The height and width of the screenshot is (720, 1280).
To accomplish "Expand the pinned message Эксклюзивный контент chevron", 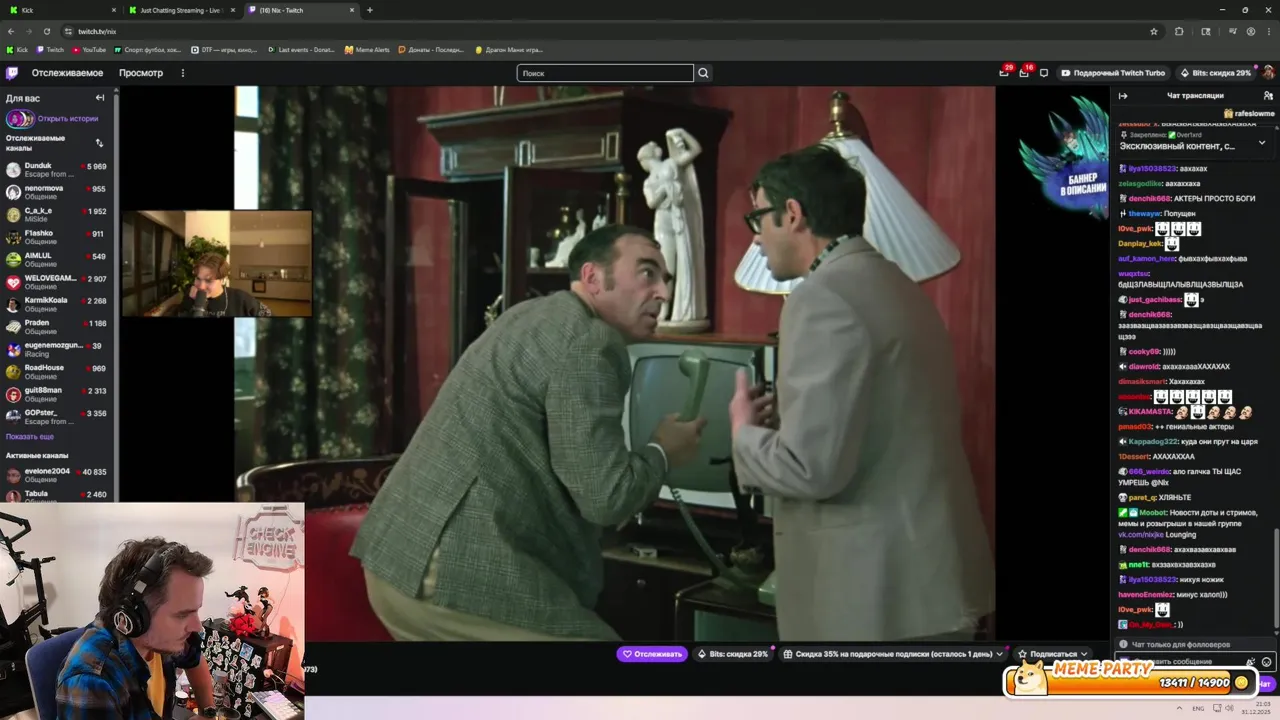I will pos(1262,142).
